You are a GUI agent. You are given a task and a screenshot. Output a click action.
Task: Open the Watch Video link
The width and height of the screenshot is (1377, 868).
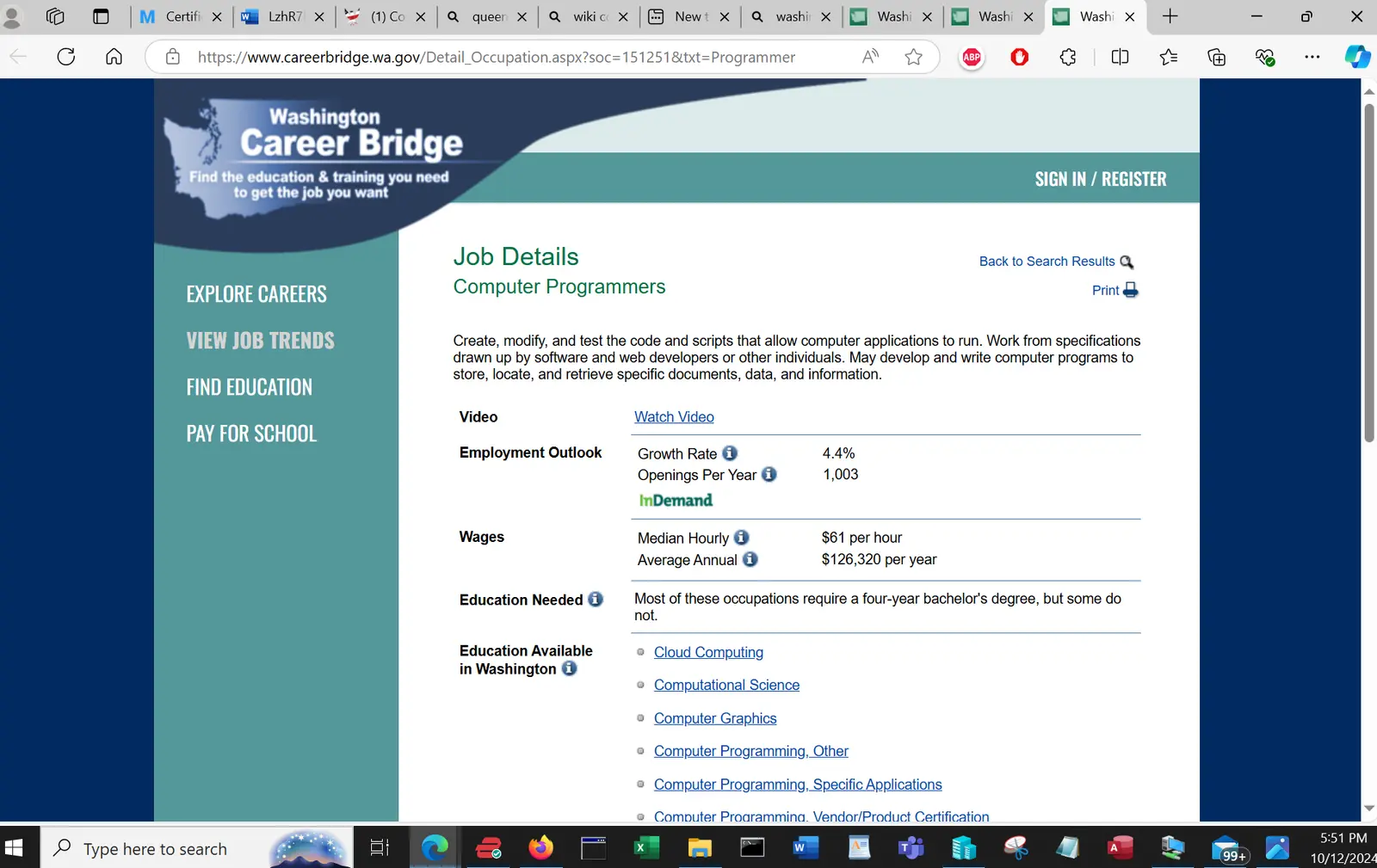674,417
